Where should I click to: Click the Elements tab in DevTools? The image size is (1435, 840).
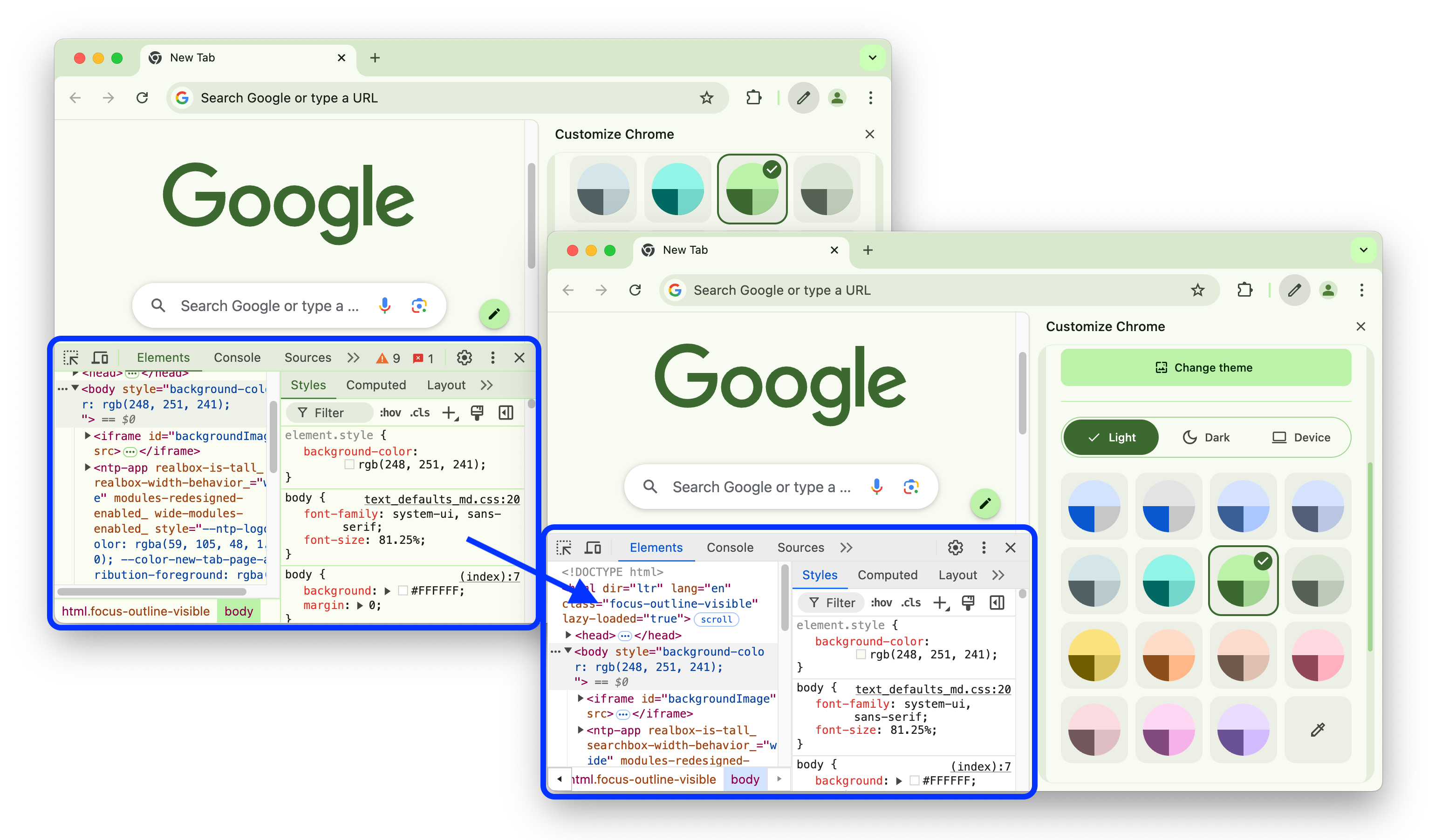(x=656, y=547)
